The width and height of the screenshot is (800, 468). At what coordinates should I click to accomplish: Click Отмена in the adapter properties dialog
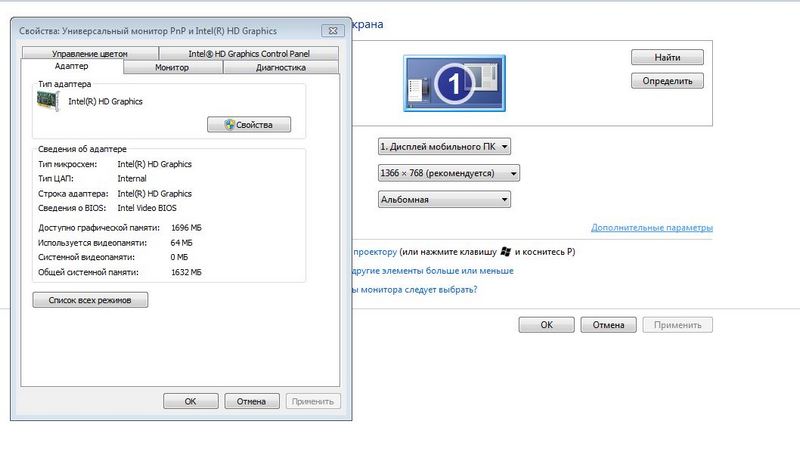point(251,401)
